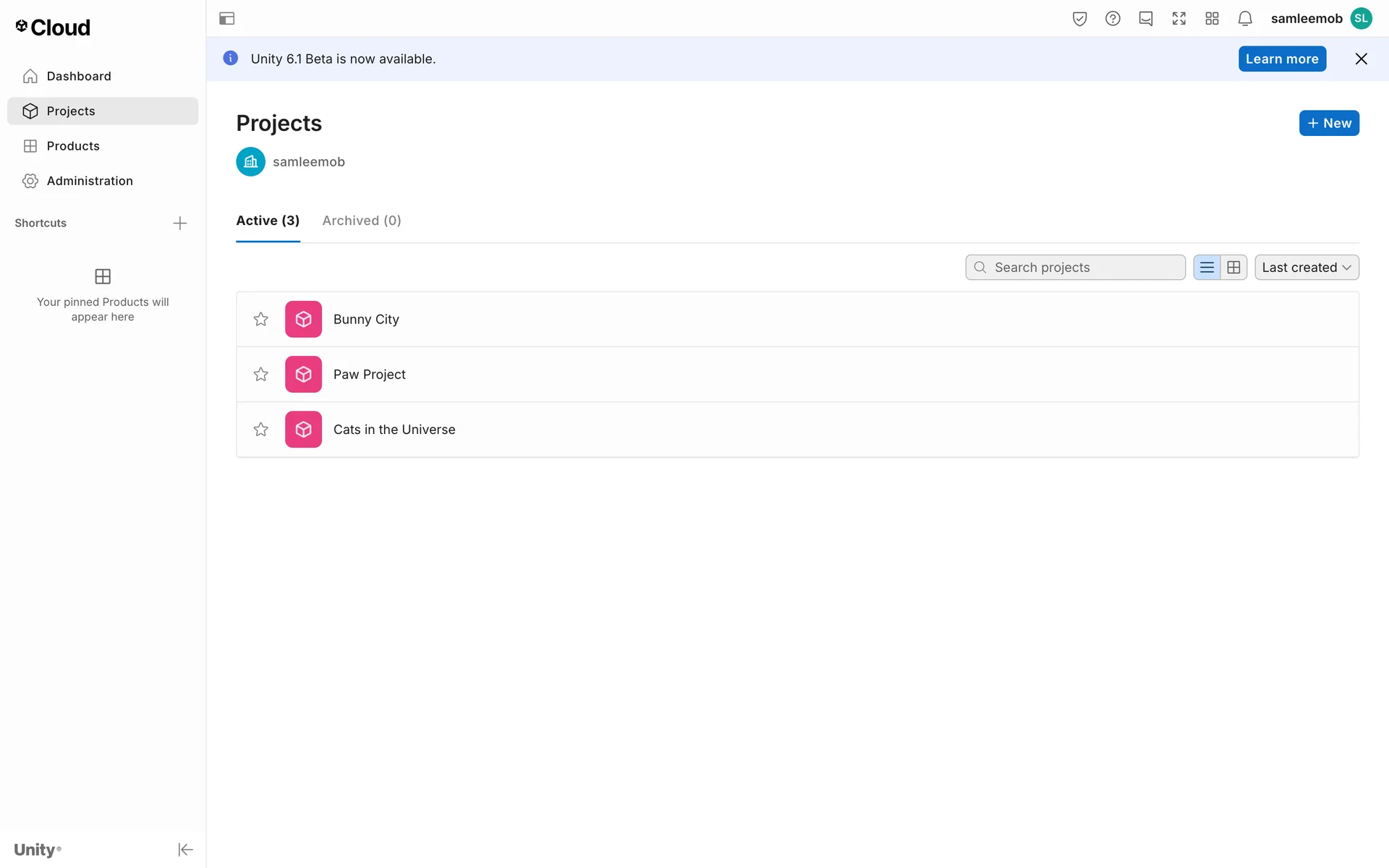
Task: Open the shield checkmark icon in header
Action: tap(1079, 19)
